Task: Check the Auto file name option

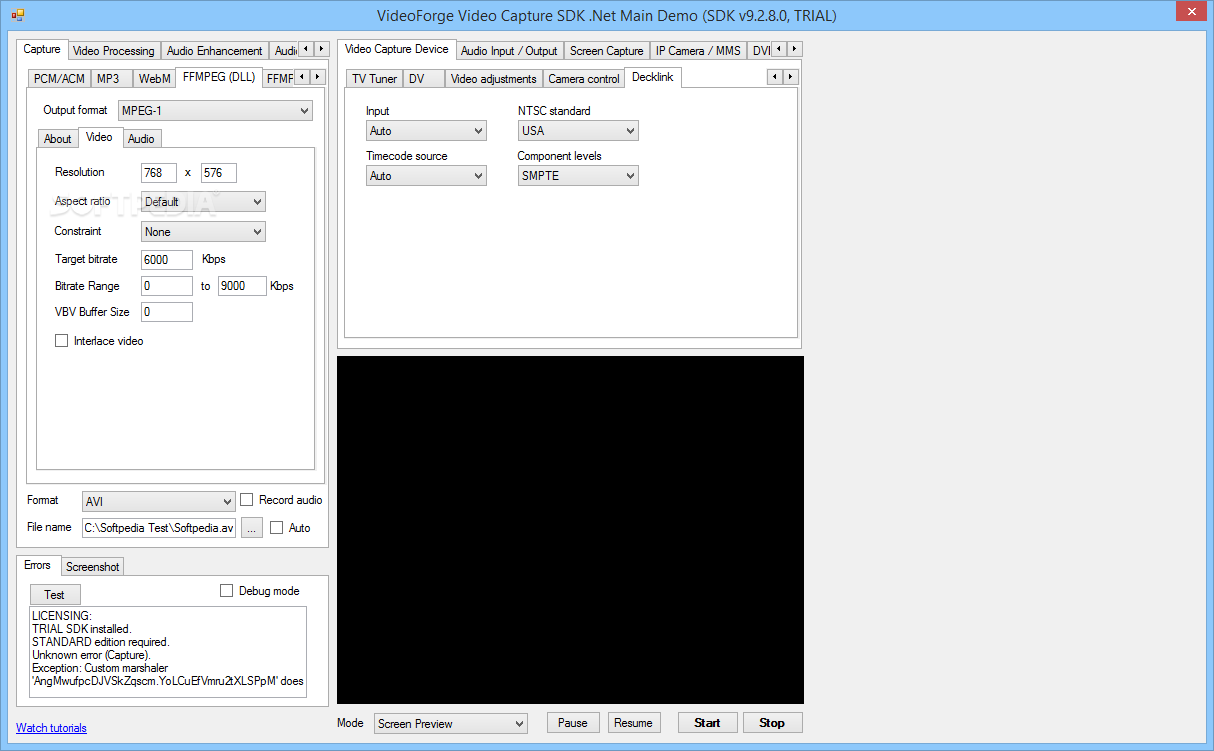Action: (277, 528)
